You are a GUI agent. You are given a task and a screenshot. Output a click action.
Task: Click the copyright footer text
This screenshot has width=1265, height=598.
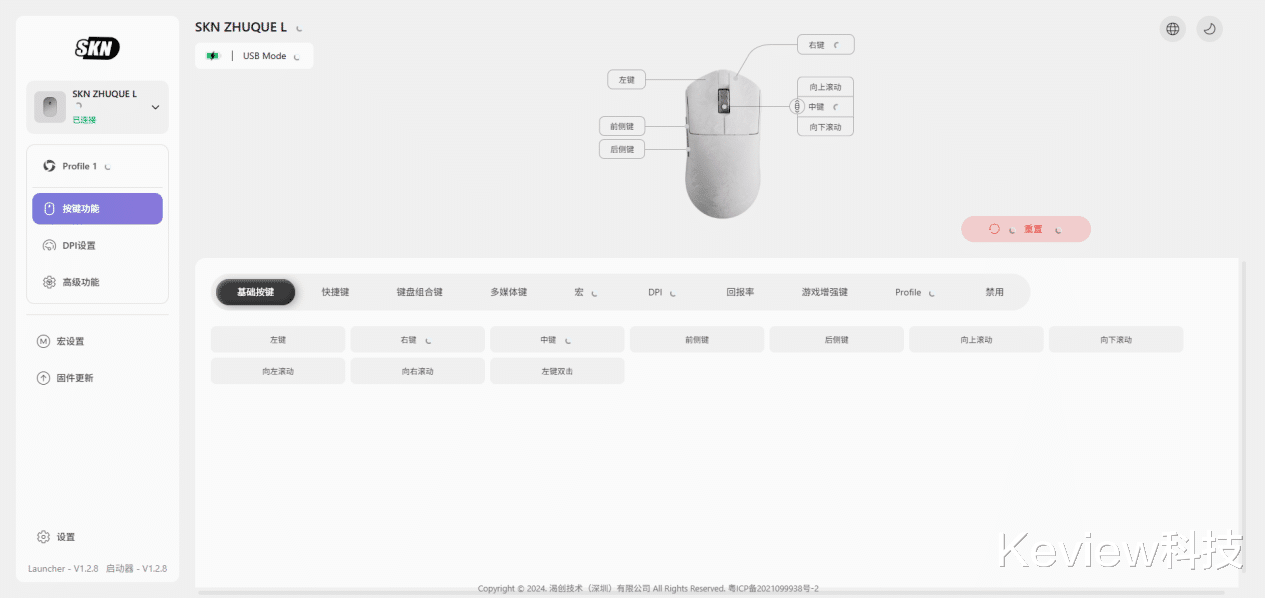tap(648, 589)
